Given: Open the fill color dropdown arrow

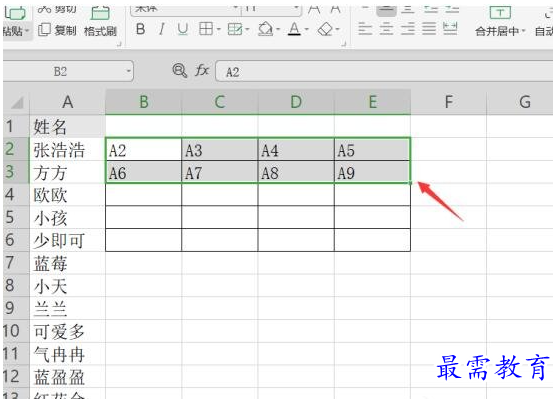Looking at the screenshot, I should click(x=278, y=29).
